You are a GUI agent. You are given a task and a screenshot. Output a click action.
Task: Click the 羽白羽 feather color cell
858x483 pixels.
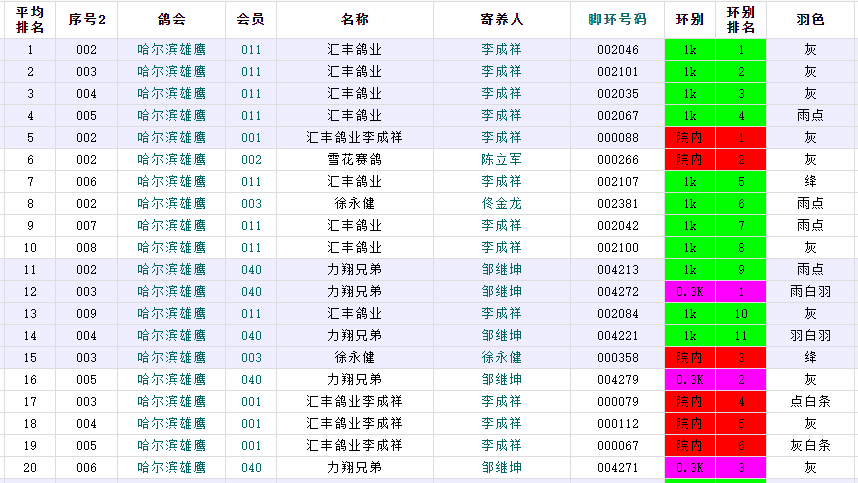(810, 335)
